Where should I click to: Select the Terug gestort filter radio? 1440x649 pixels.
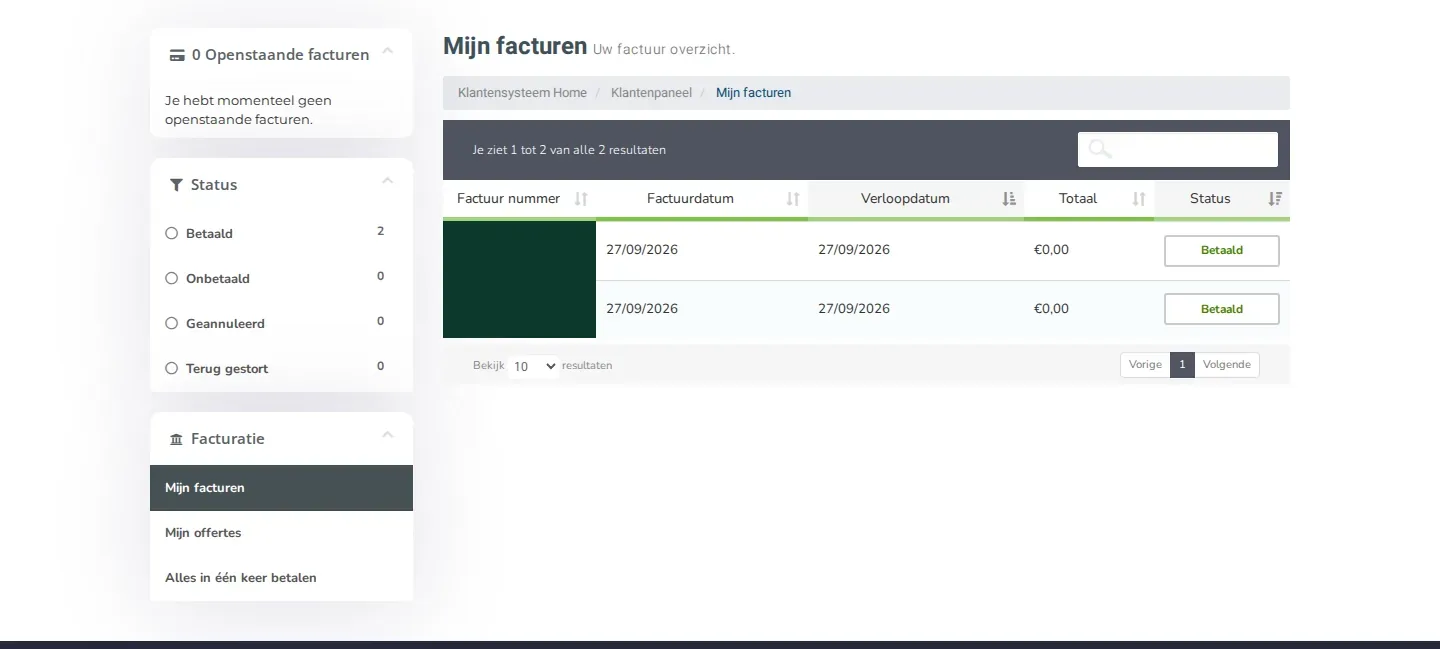tap(171, 368)
